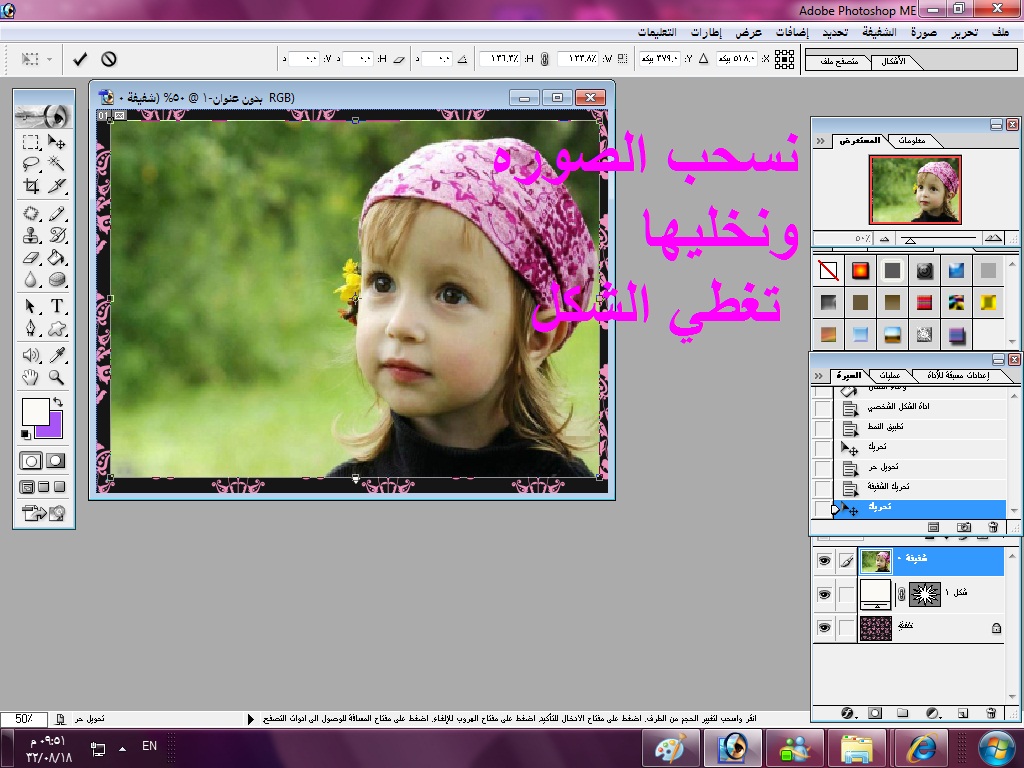Hide the شكل ١ shape layer

(824, 594)
